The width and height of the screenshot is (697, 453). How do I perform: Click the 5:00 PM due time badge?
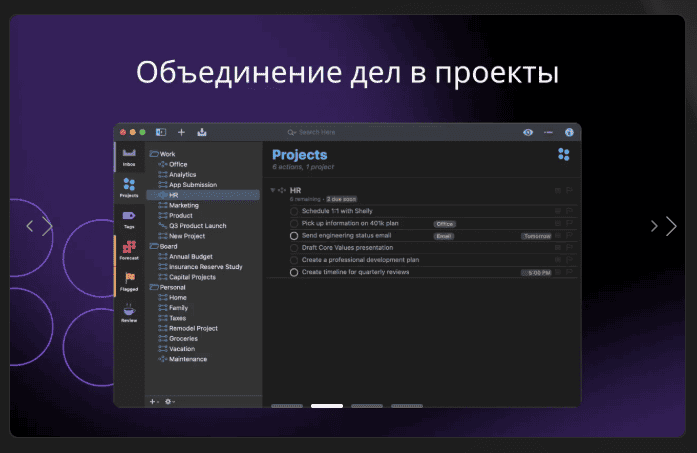pyautogui.click(x=537, y=273)
